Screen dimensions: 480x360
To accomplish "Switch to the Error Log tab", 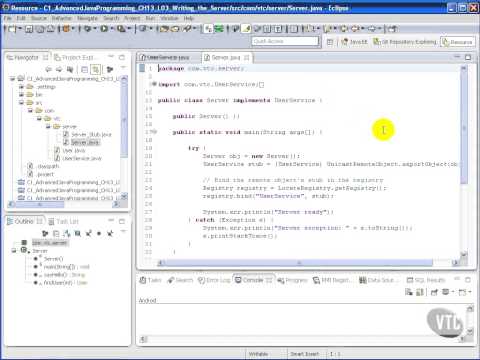I will click(214, 280).
